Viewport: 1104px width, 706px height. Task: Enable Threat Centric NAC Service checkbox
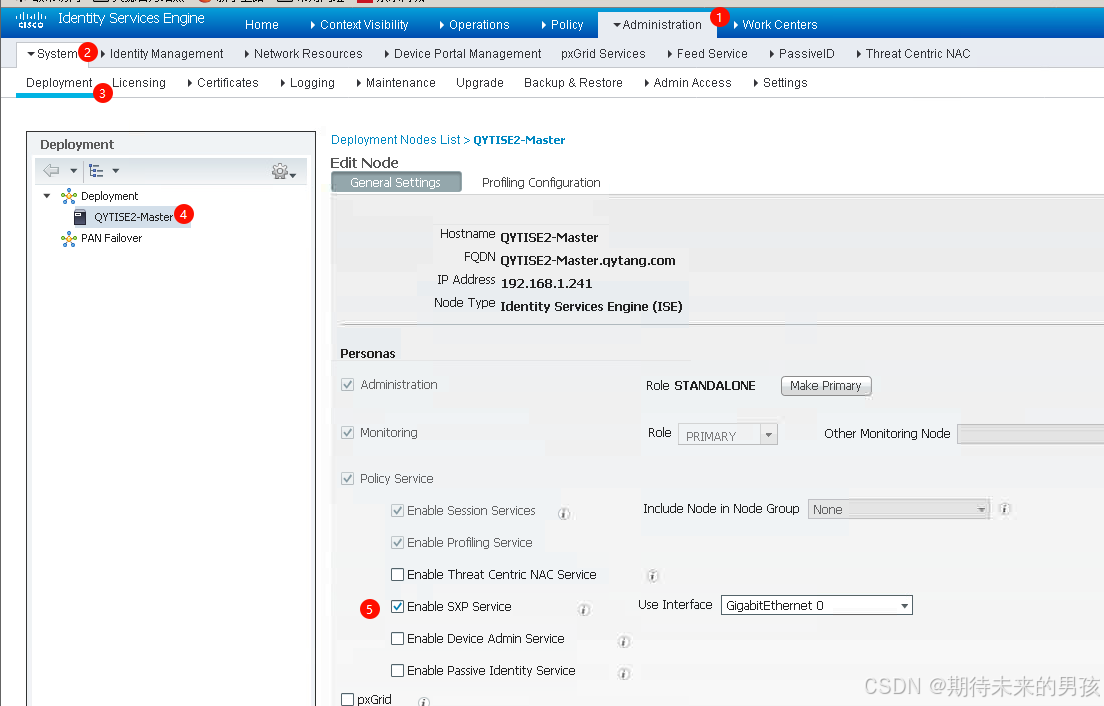click(x=397, y=574)
